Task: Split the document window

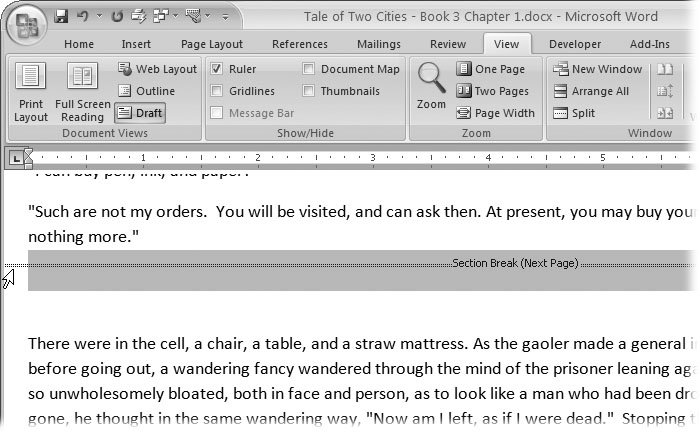Action: tap(574, 113)
